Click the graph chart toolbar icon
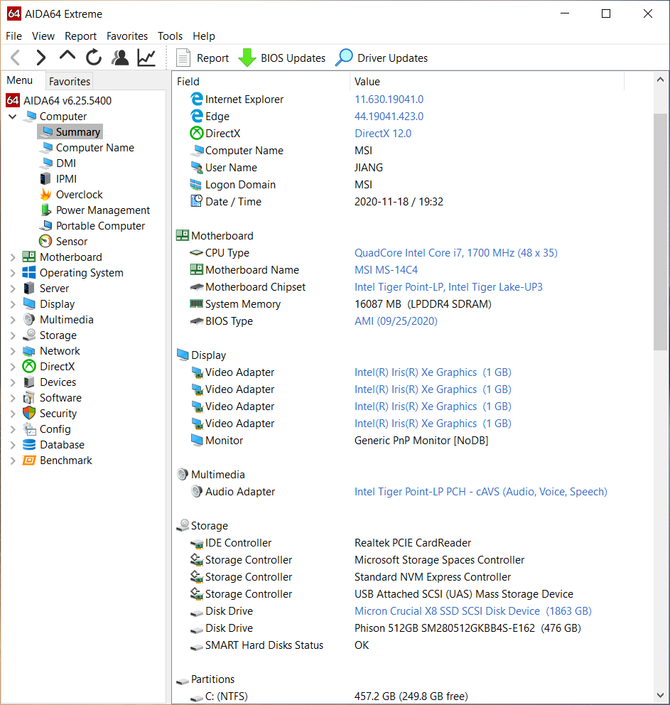Image resolution: width=670 pixels, height=705 pixels. (x=147, y=58)
